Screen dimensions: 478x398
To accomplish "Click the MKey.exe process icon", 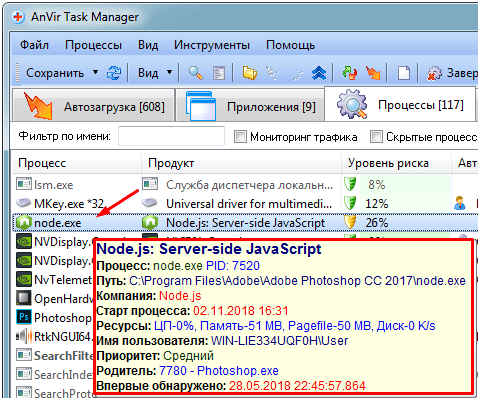I will coord(24,203).
